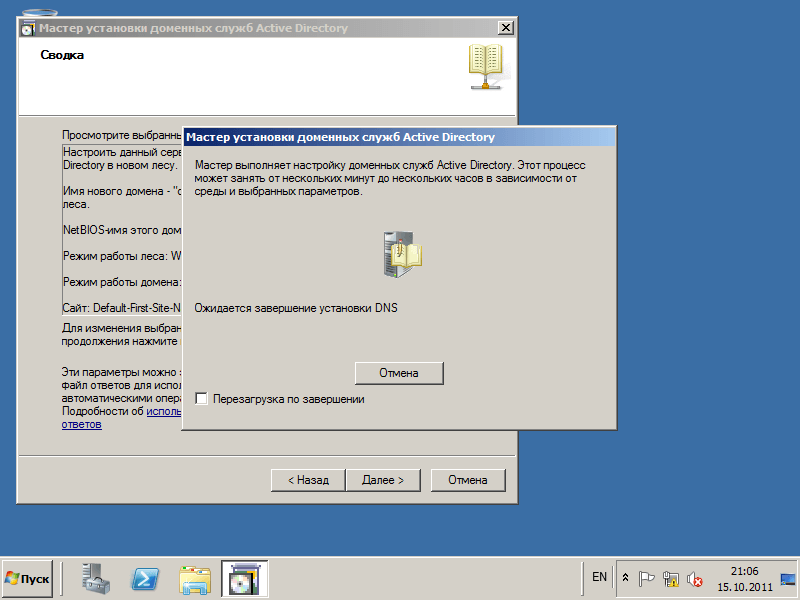800x600 pixels.
Task: Click the '< Назад' button in the Сводка wizard
Action: coord(308,480)
